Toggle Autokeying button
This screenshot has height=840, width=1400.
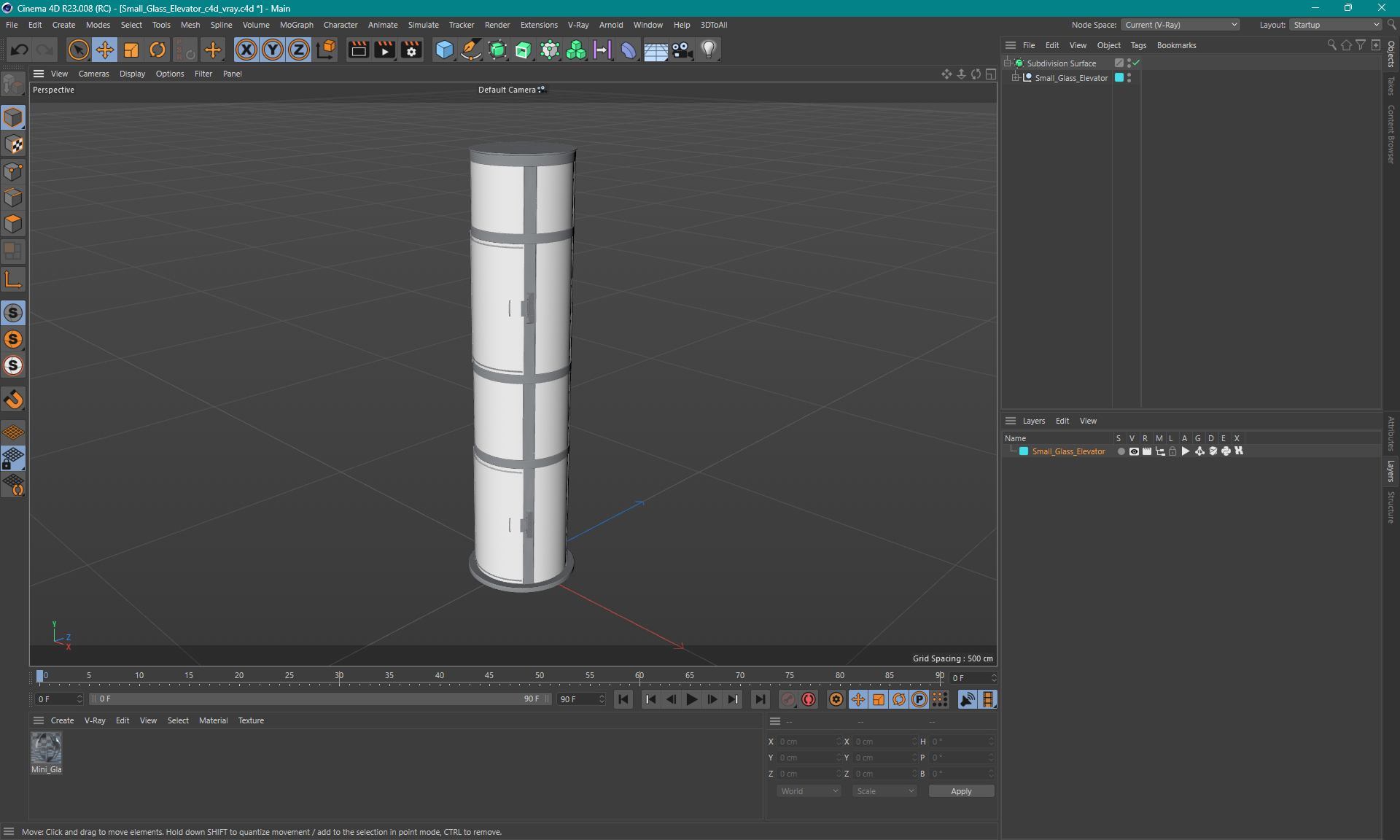coord(809,699)
